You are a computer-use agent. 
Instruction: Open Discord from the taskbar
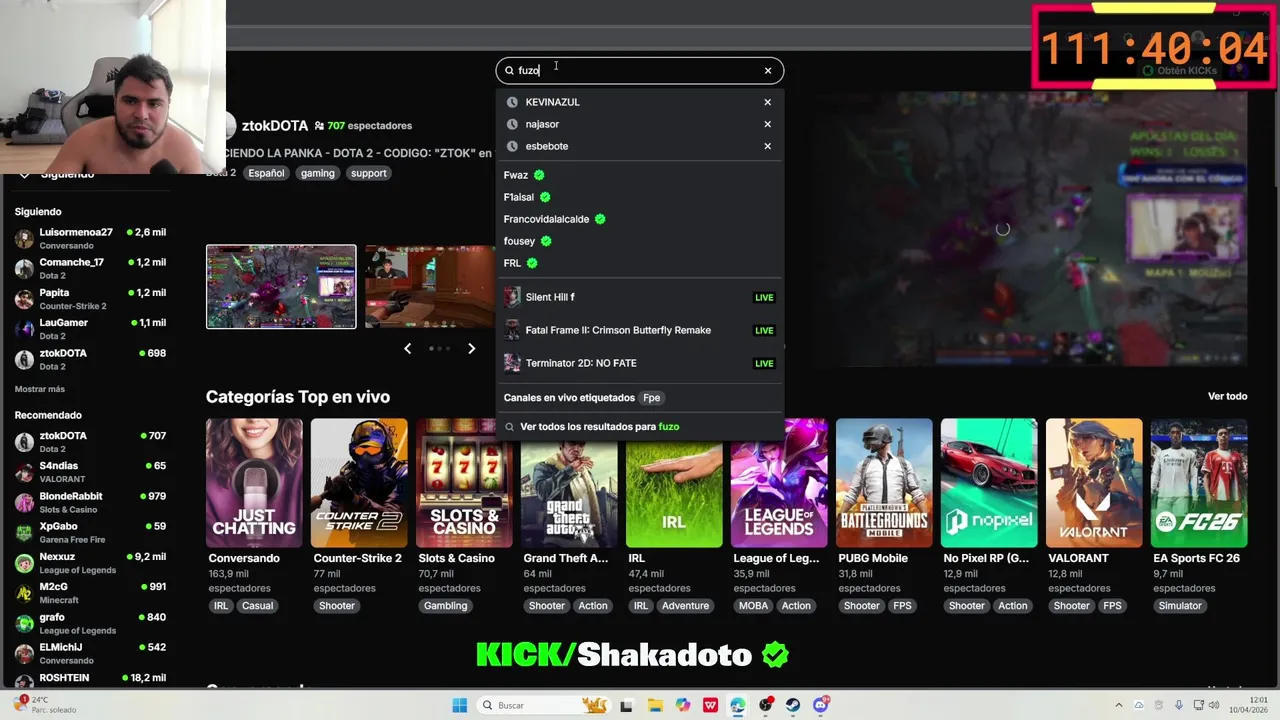(x=821, y=705)
